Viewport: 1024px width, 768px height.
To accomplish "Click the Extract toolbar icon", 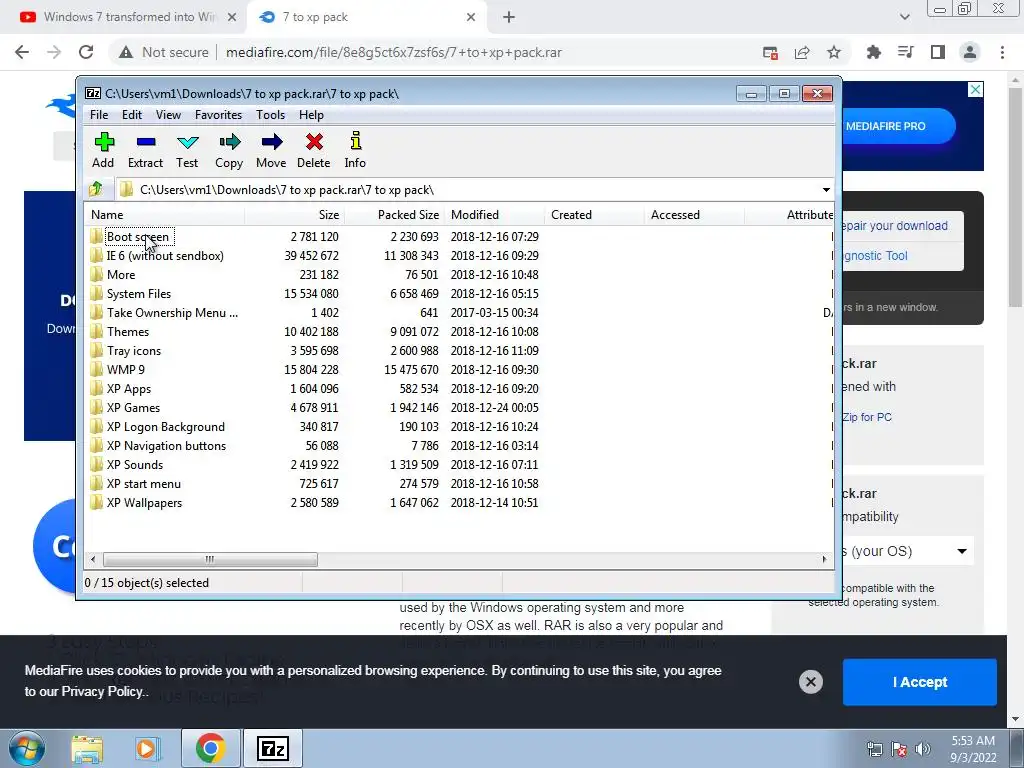I will click(x=145, y=151).
